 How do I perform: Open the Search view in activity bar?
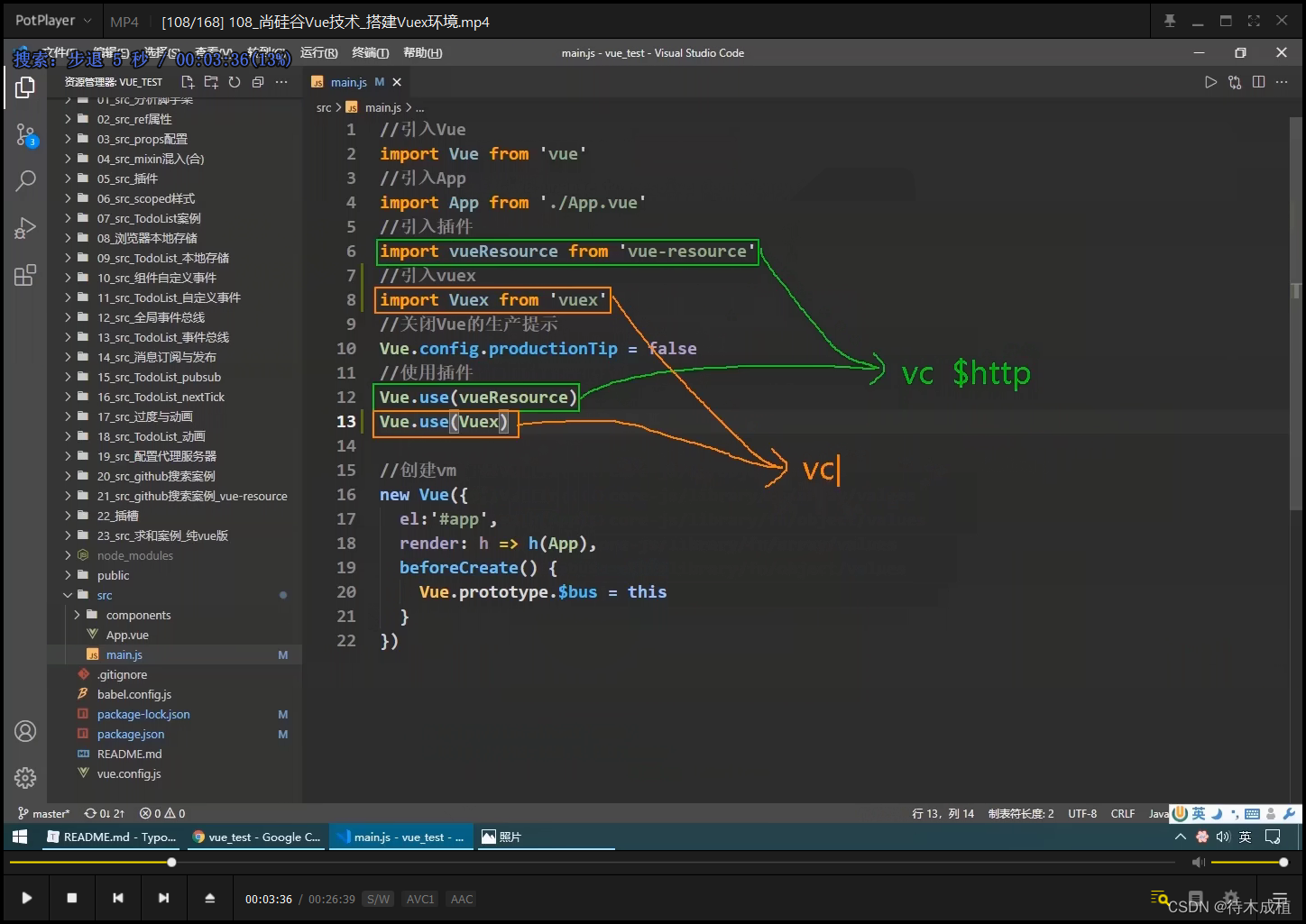coord(25,181)
